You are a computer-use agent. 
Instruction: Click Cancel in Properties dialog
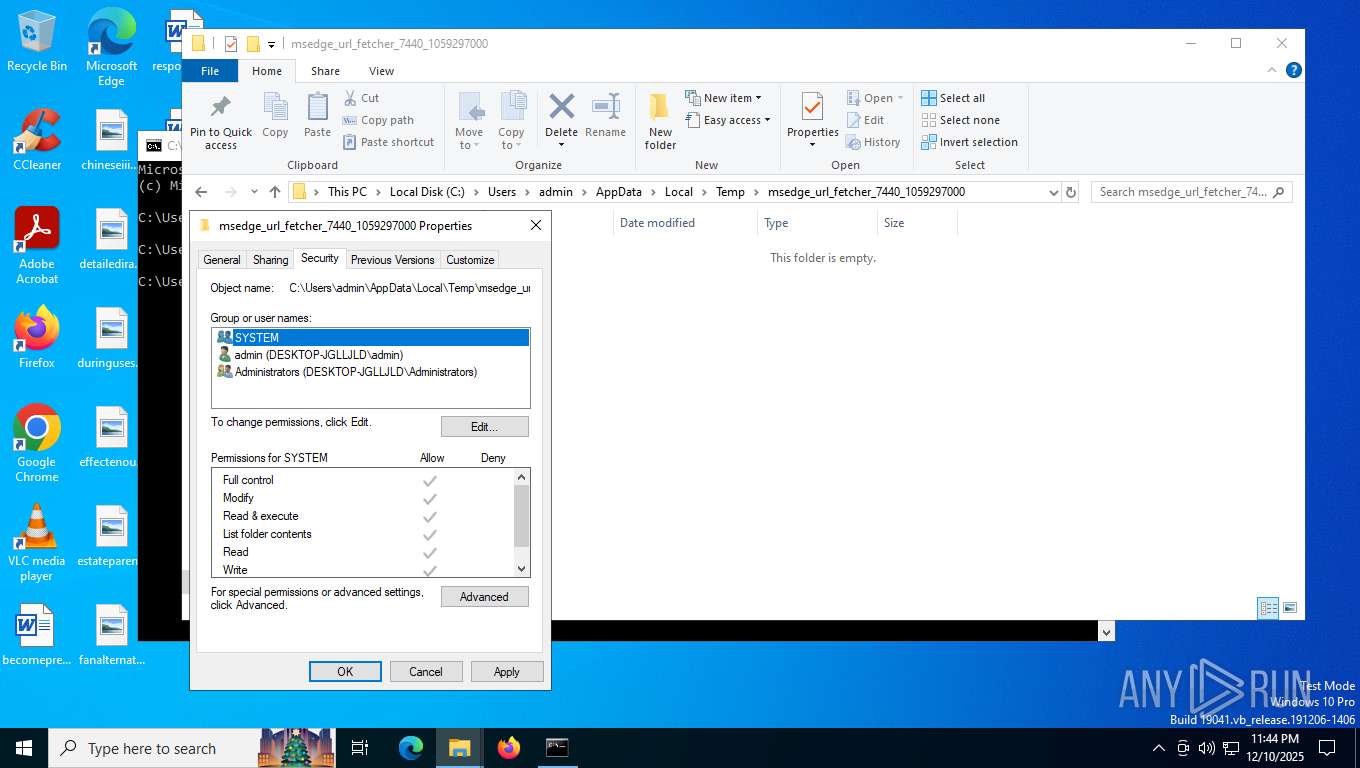[426, 672]
